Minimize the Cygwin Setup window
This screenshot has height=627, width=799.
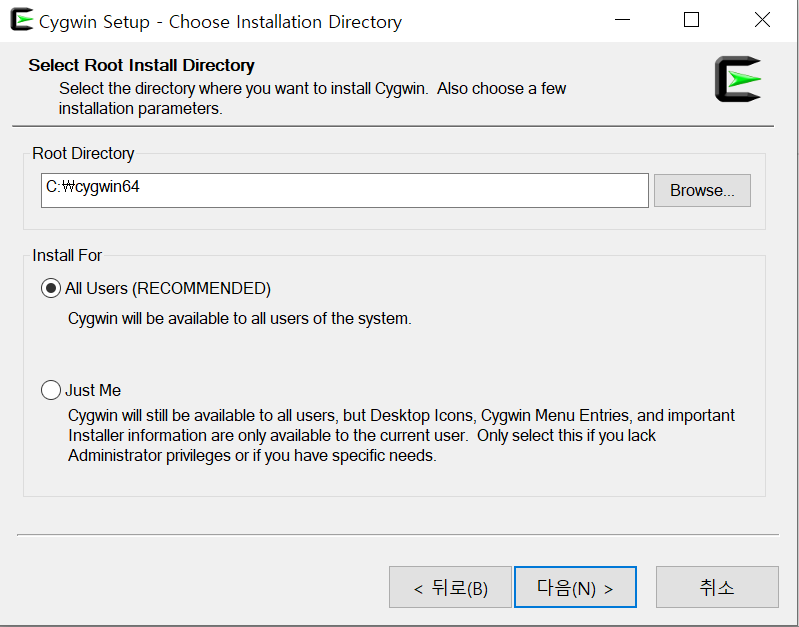(x=622, y=20)
